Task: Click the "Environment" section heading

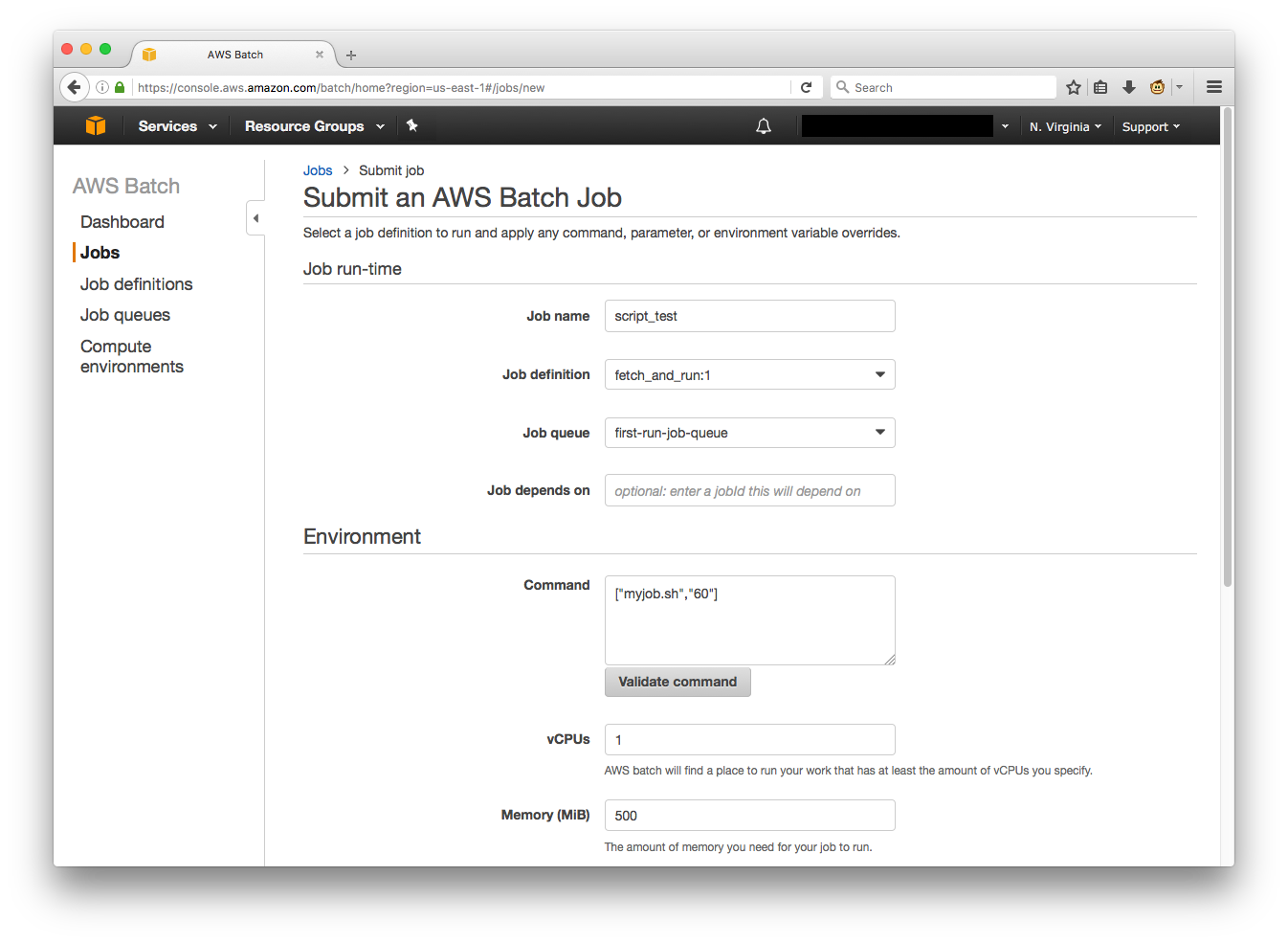Action: coord(362,536)
